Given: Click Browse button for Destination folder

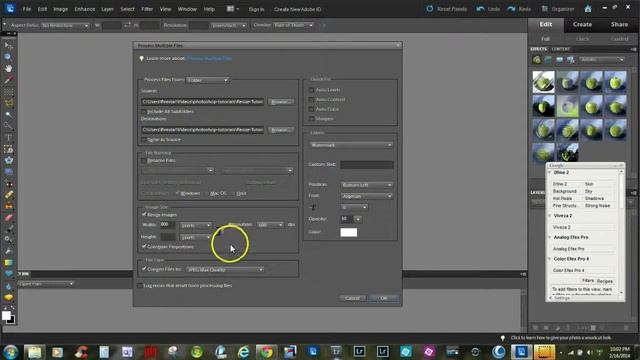Looking at the screenshot, I should click(281, 130).
